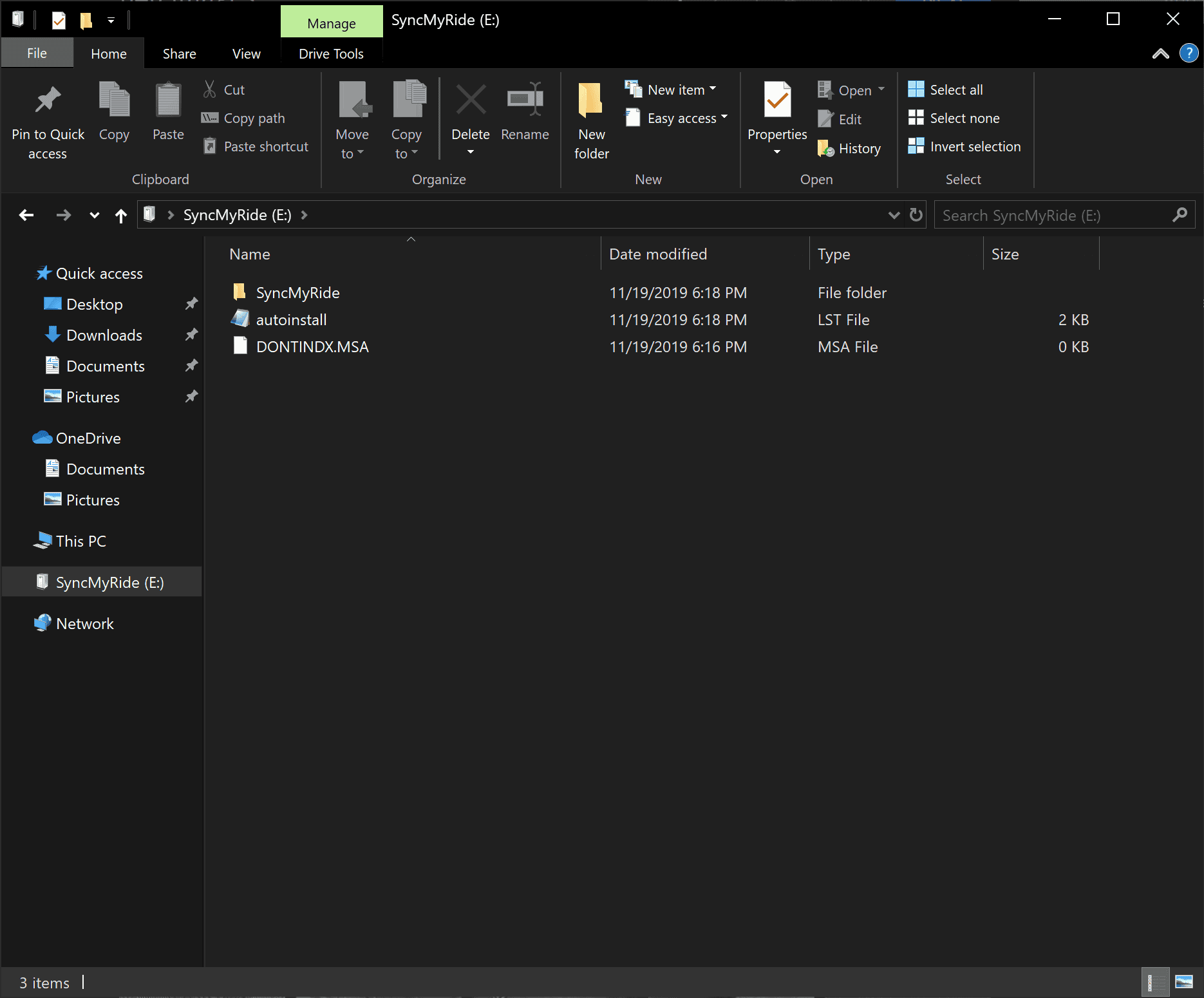
Task: Open the Properties icon in ribbon
Action: pos(776,101)
